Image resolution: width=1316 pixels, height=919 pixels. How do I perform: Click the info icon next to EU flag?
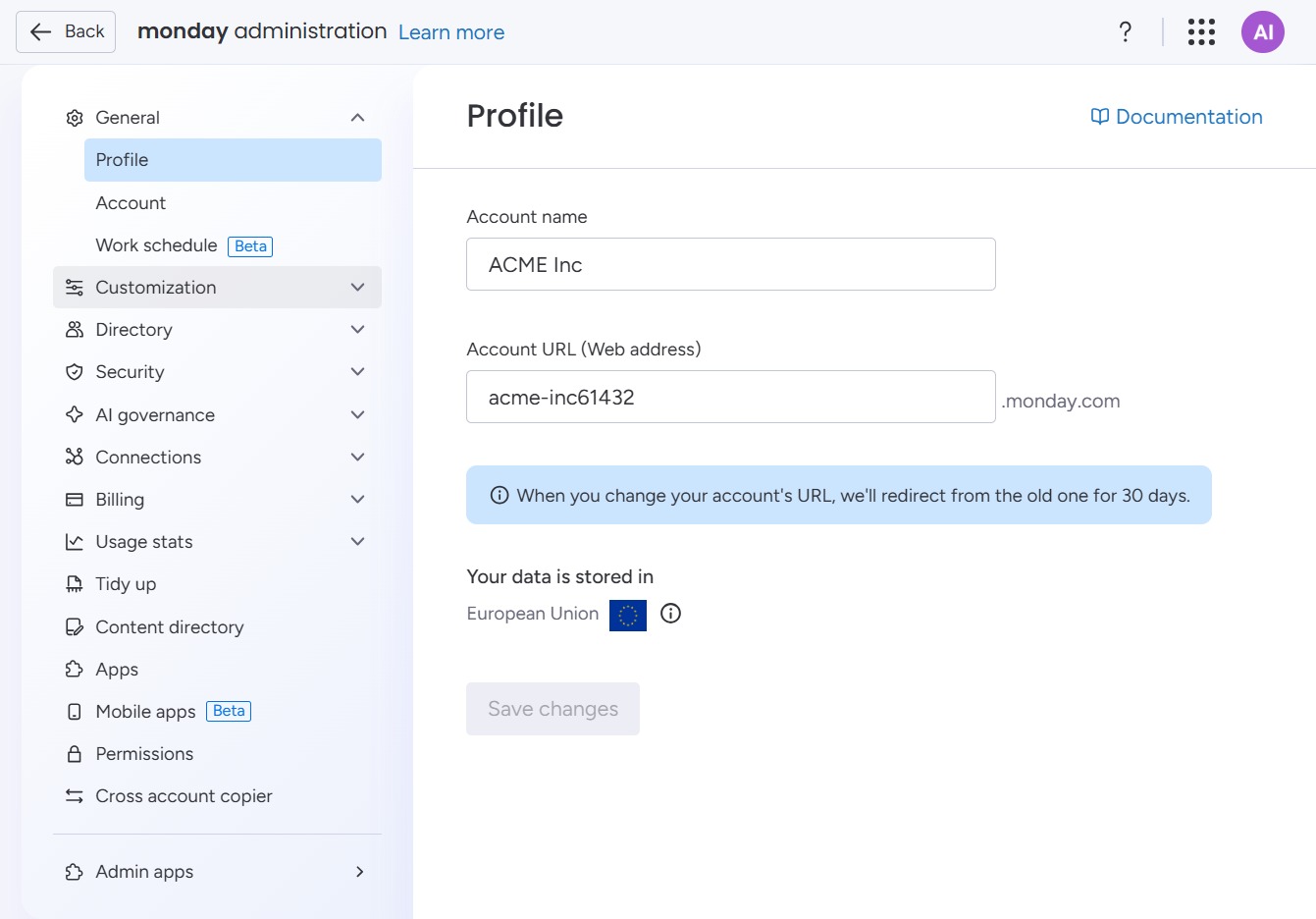tap(671, 614)
